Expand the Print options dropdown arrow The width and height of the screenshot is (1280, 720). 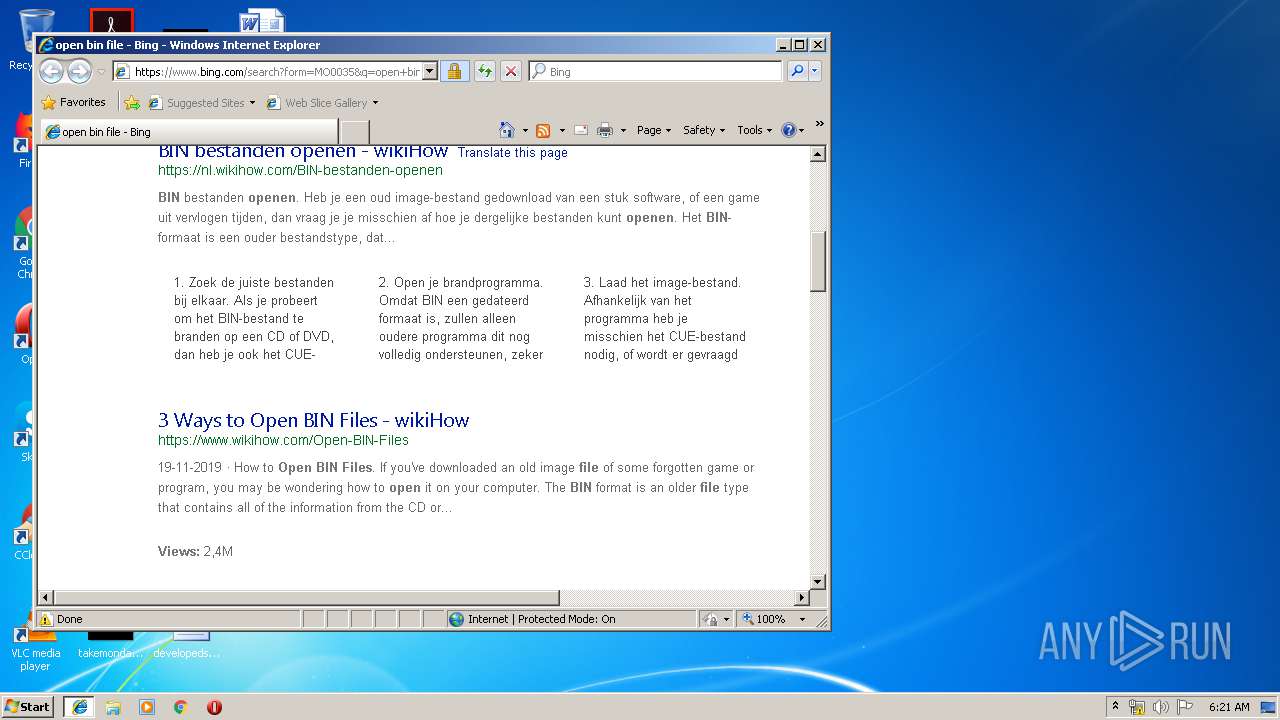coord(623,130)
